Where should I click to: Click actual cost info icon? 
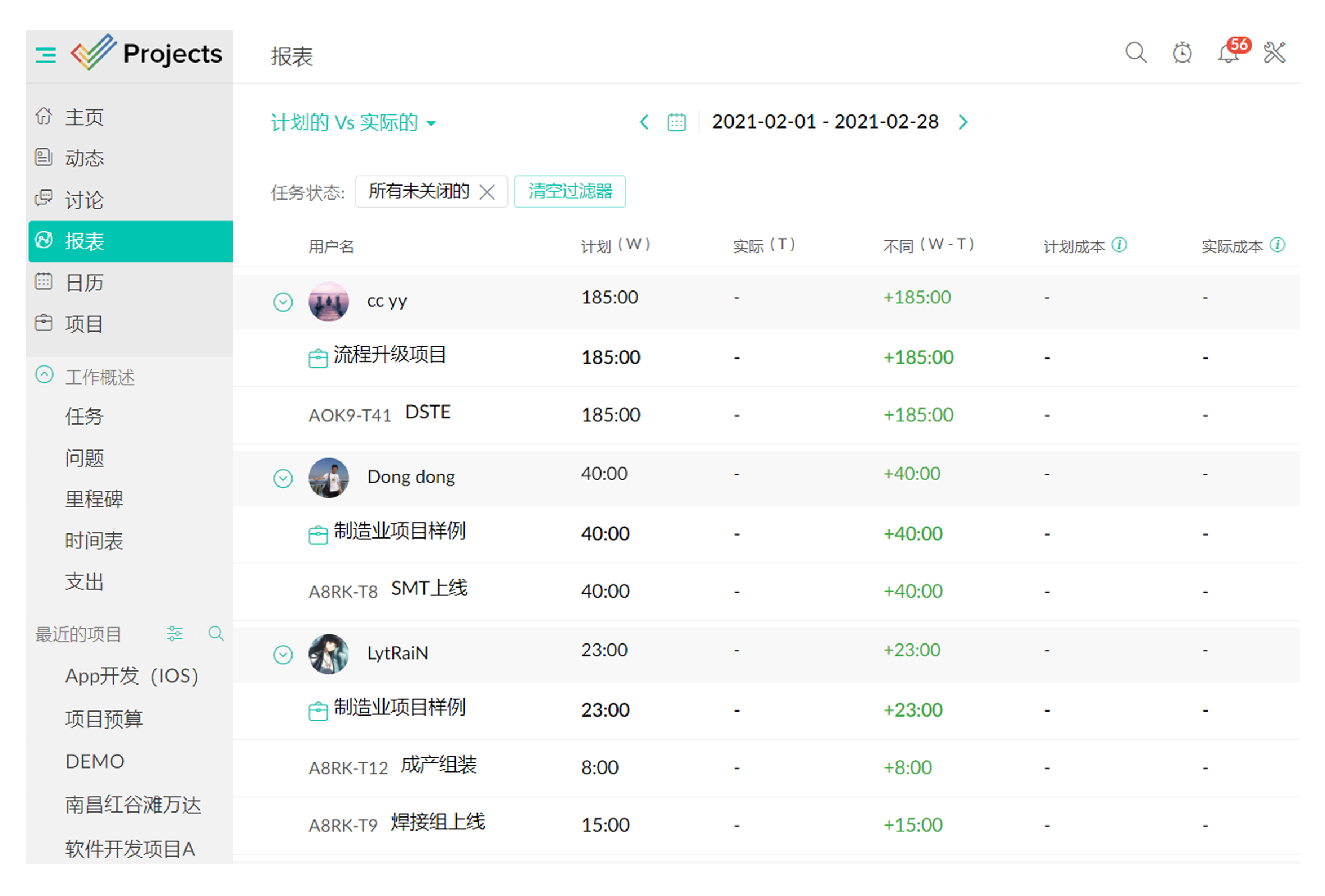coord(1277,245)
